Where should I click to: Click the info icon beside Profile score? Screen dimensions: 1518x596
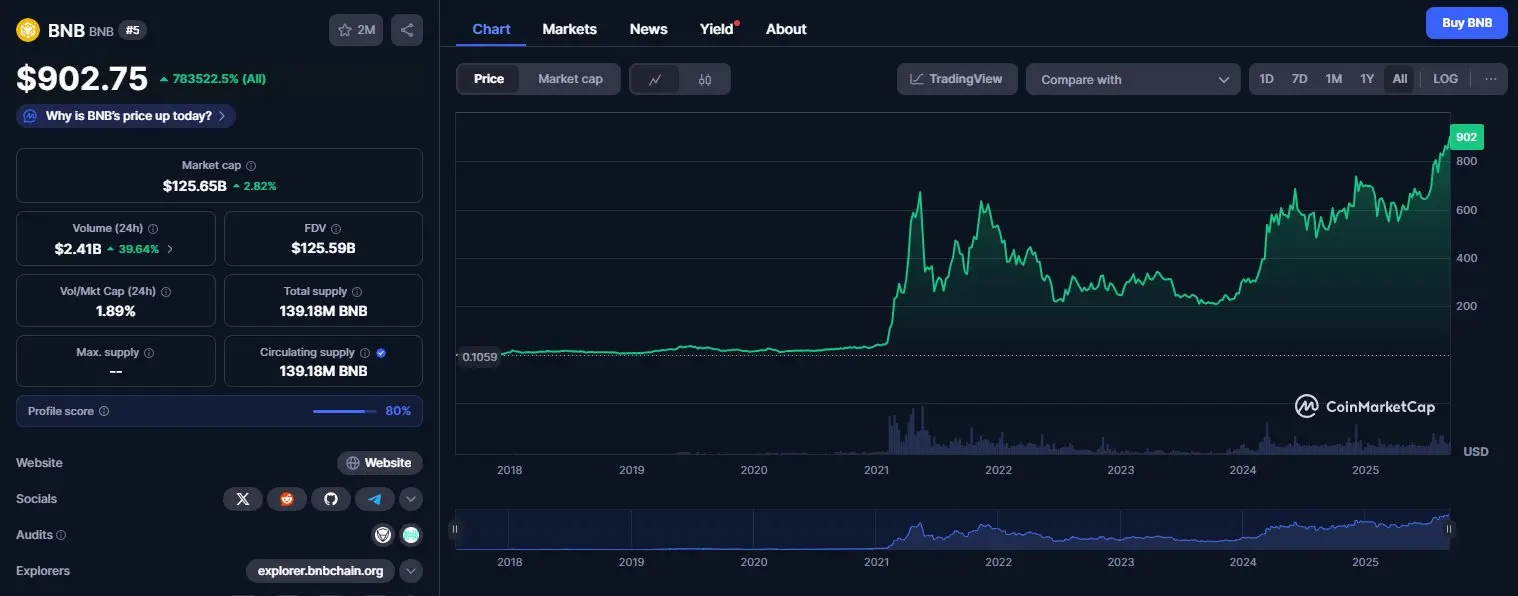tap(104, 411)
